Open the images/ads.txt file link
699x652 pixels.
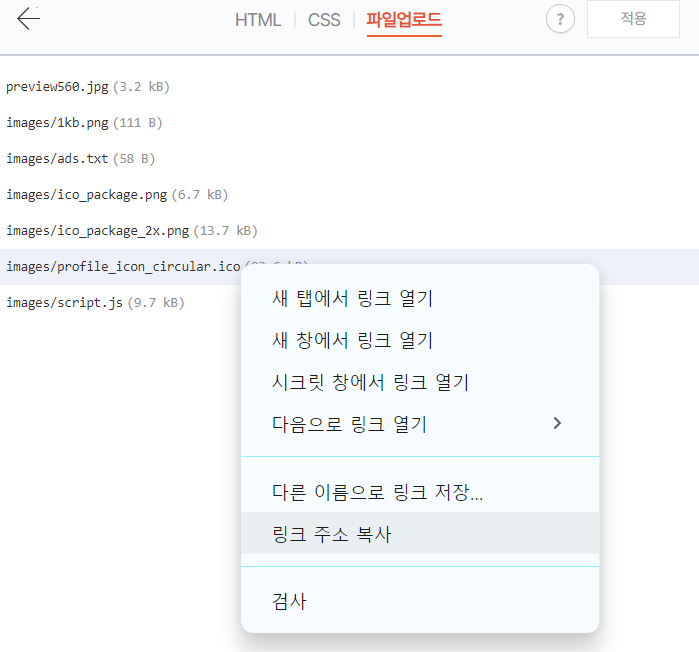click(57, 159)
